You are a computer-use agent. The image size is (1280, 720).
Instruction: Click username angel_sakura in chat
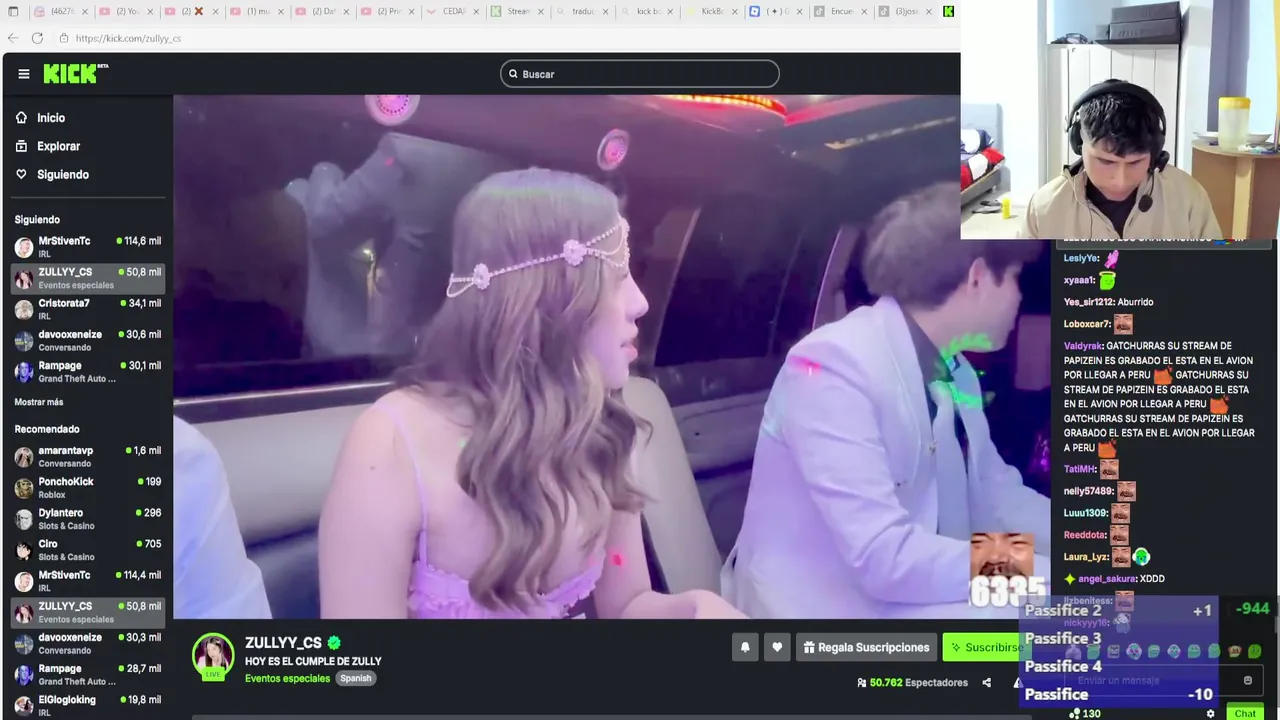(x=1107, y=579)
